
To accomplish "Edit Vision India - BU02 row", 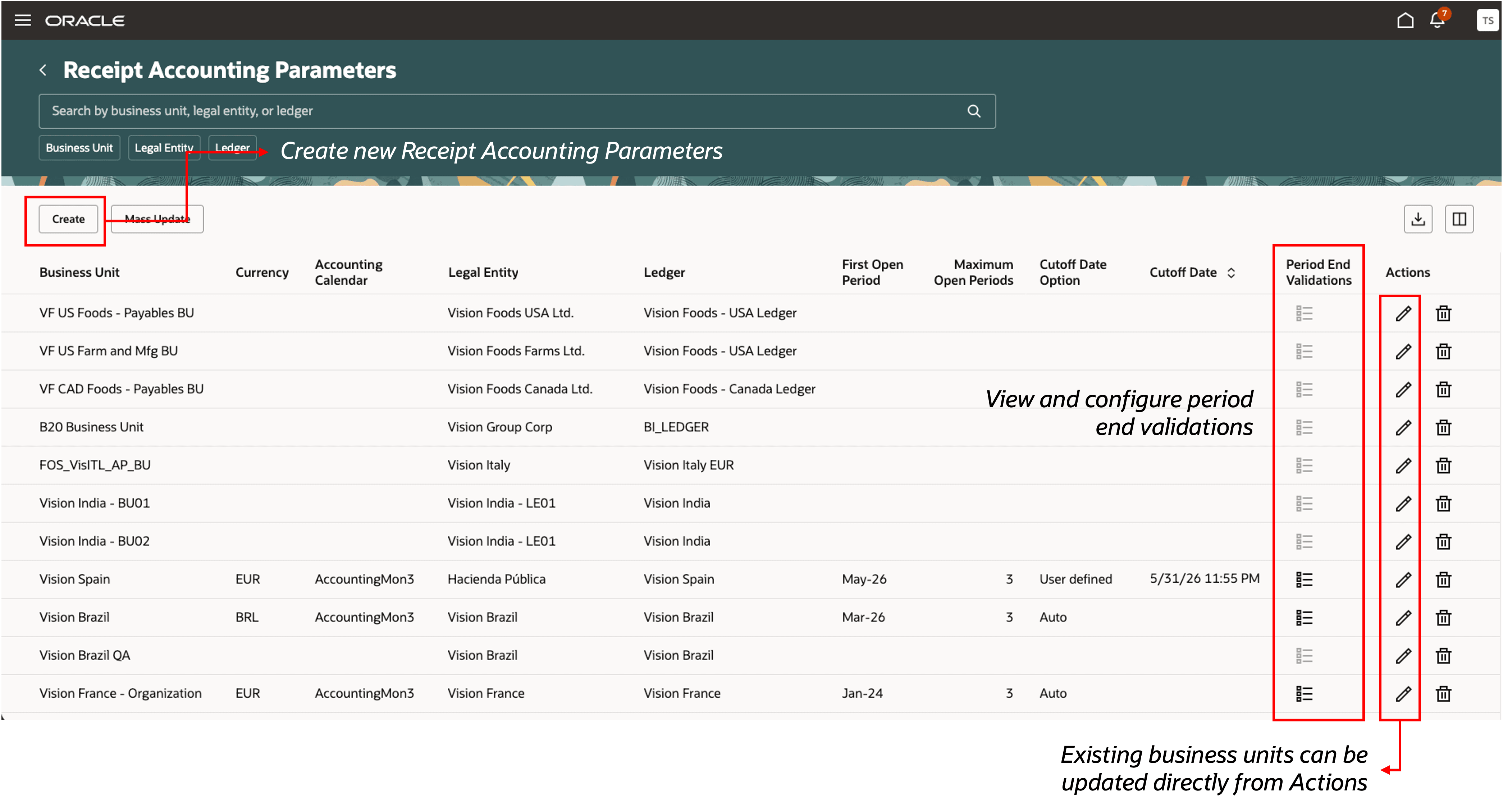I will click(1403, 541).
